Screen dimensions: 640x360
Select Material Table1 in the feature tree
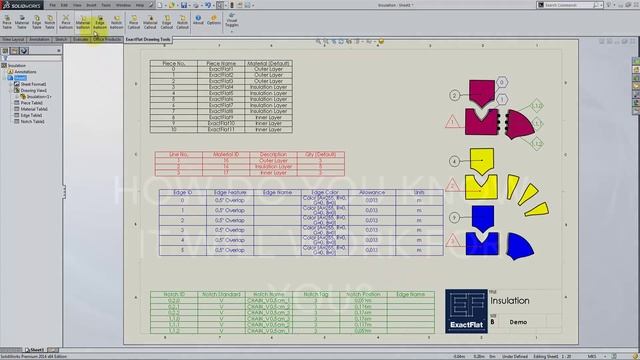[34, 109]
